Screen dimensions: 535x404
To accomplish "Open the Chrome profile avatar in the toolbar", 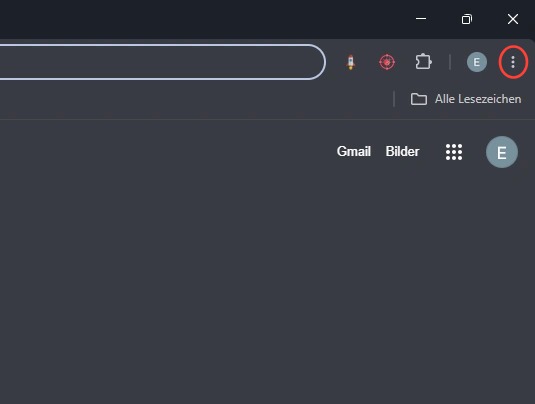I will 477,62.
